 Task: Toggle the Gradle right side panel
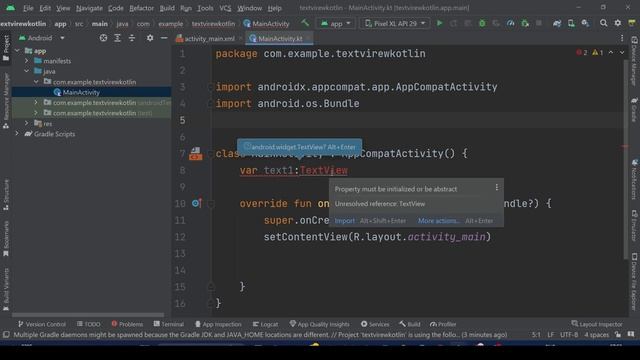634,109
